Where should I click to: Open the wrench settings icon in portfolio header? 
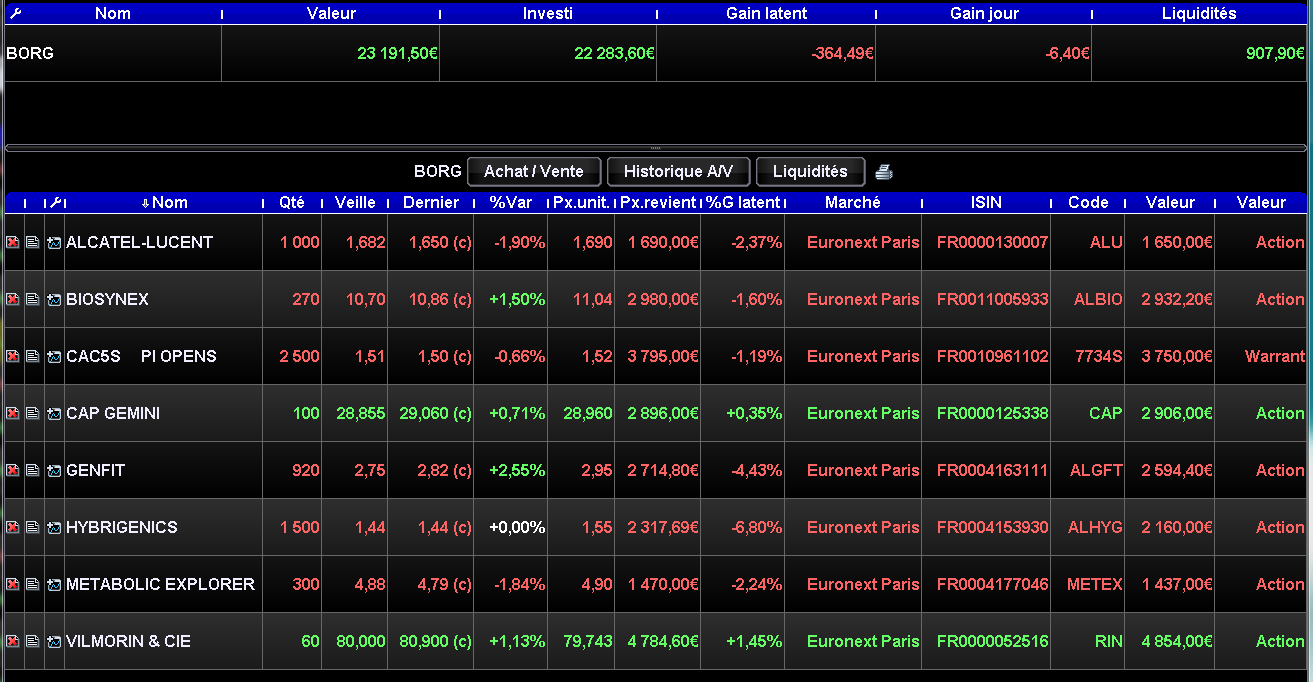[13, 13]
